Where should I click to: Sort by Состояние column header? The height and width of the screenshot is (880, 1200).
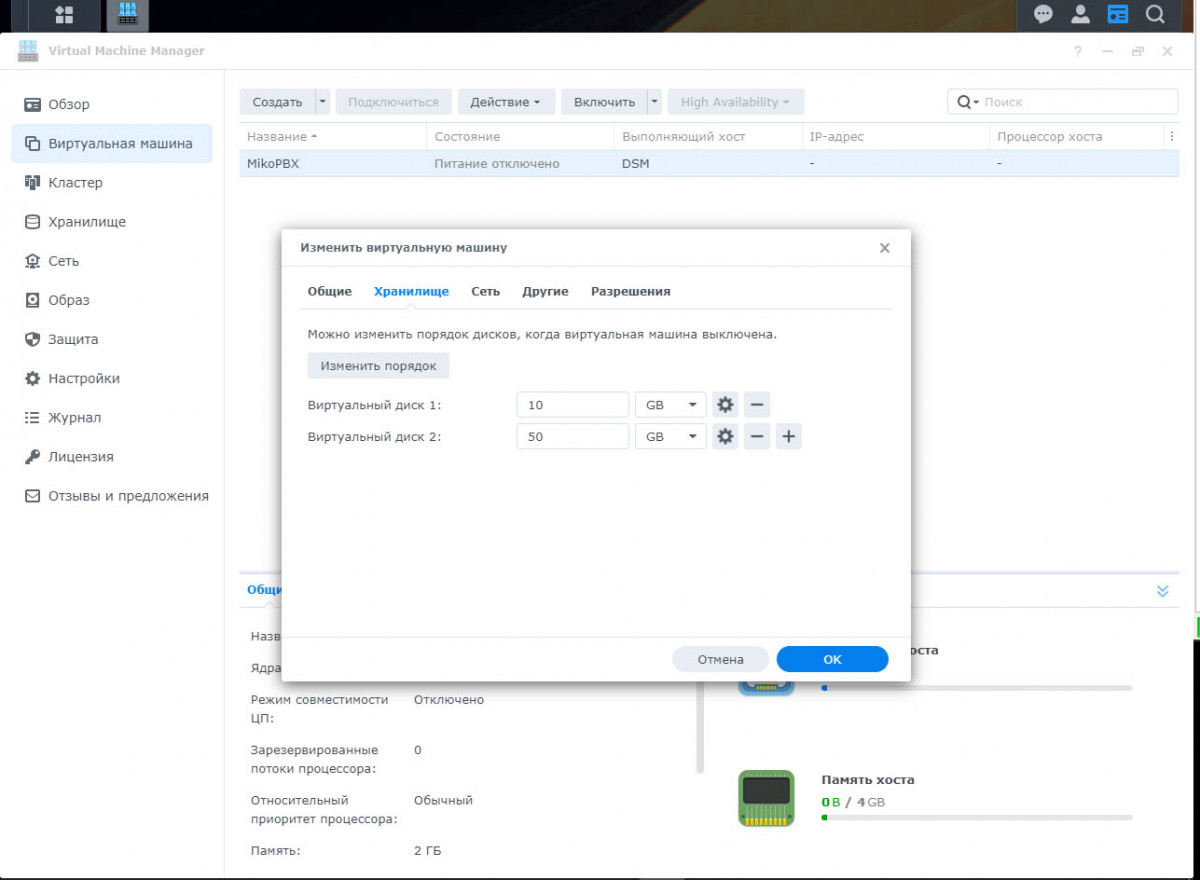pyautogui.click(x=520, y=136)
